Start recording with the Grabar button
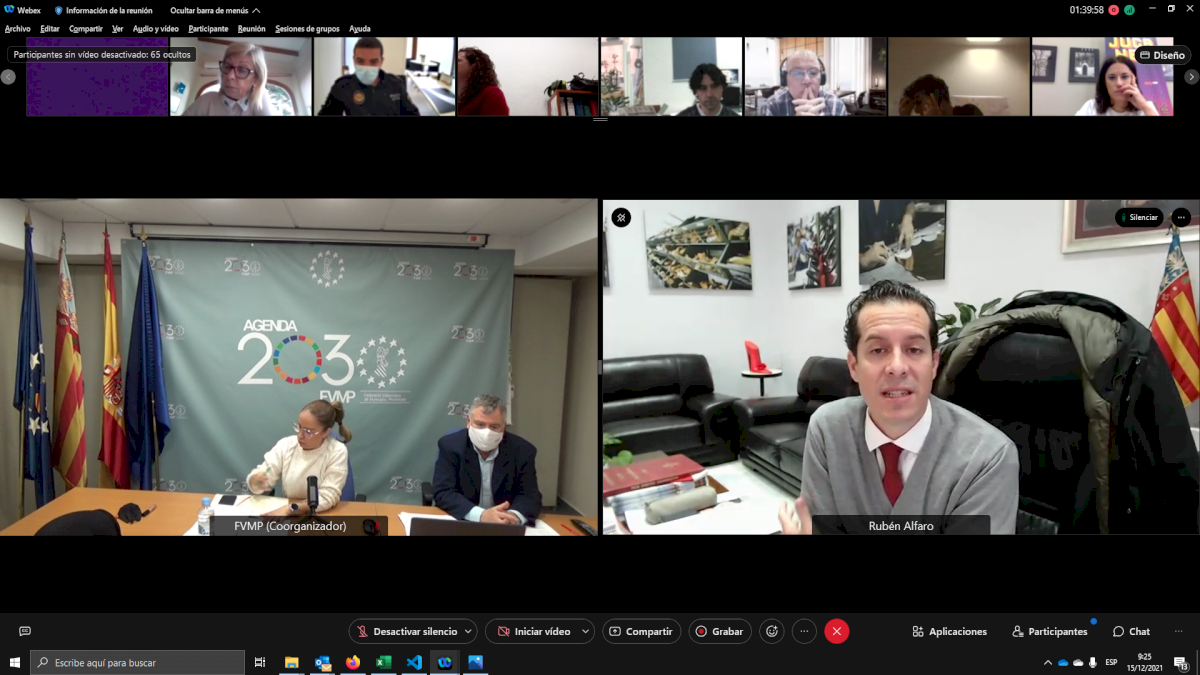Image resolution: width=1200 pixels, height=675 pixels. [x=719, y=631]
